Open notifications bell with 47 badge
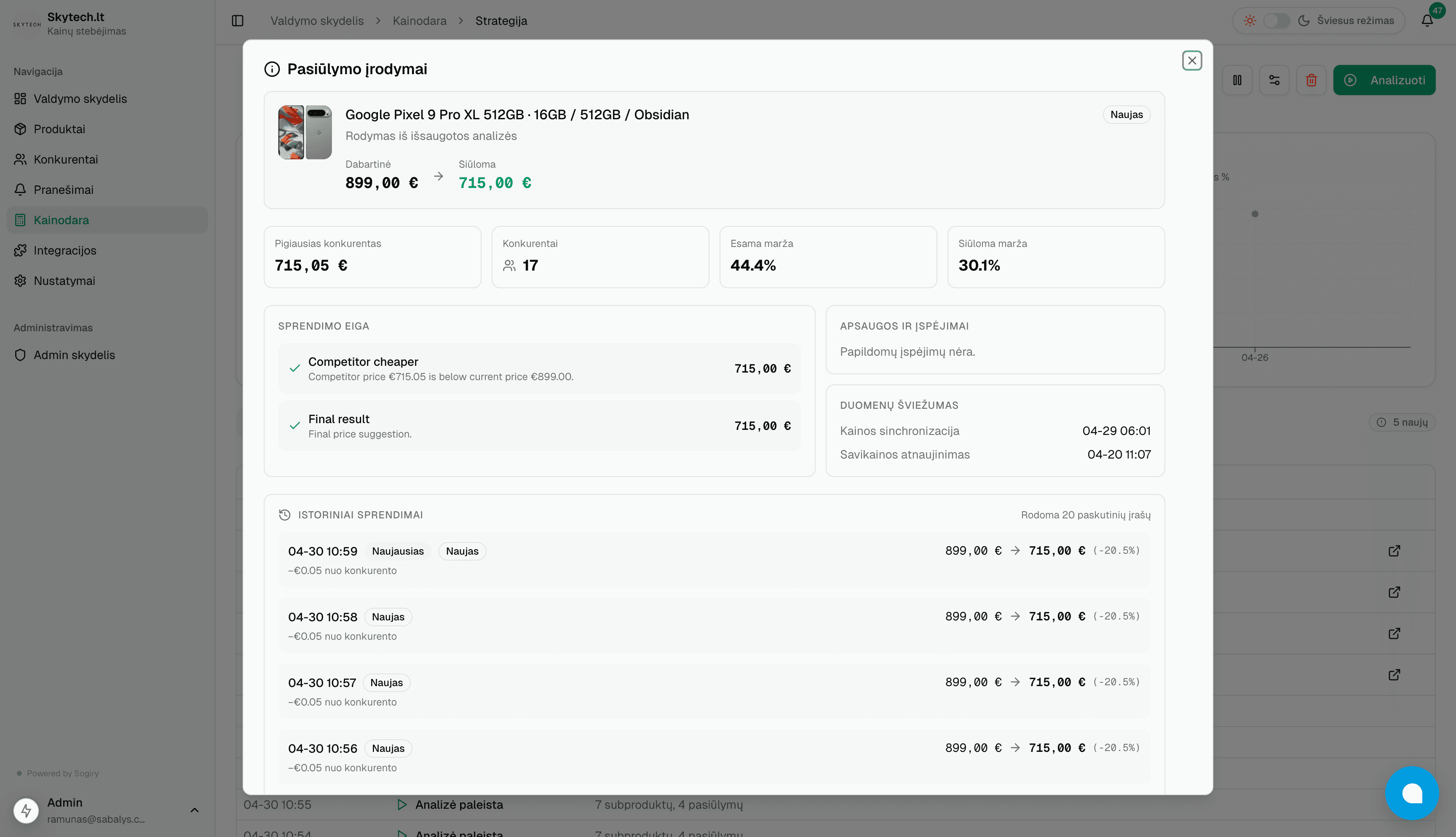 click(1427, 21)
